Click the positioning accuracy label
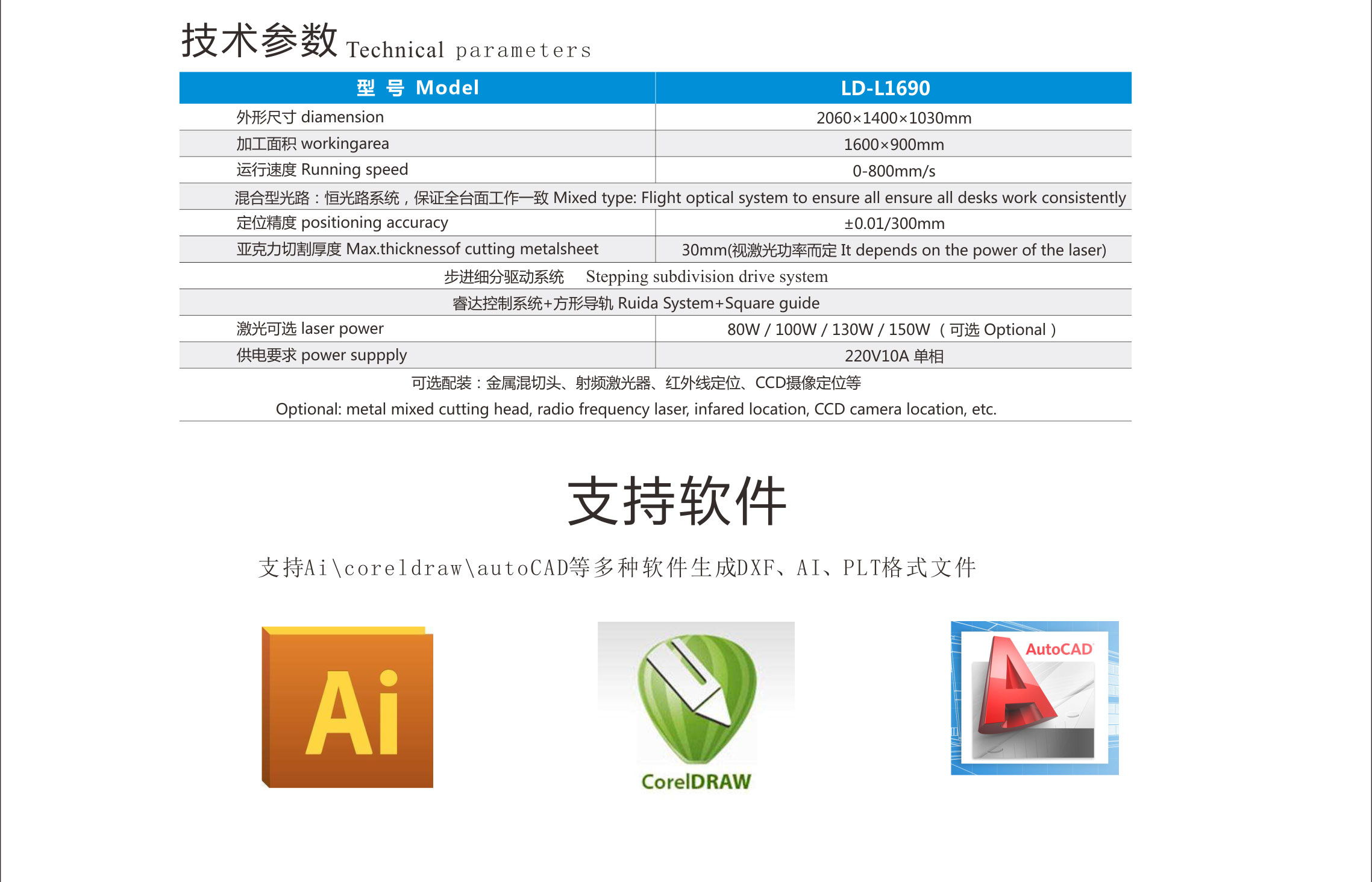The image size is (1372, 882). (x=342, y=223)
